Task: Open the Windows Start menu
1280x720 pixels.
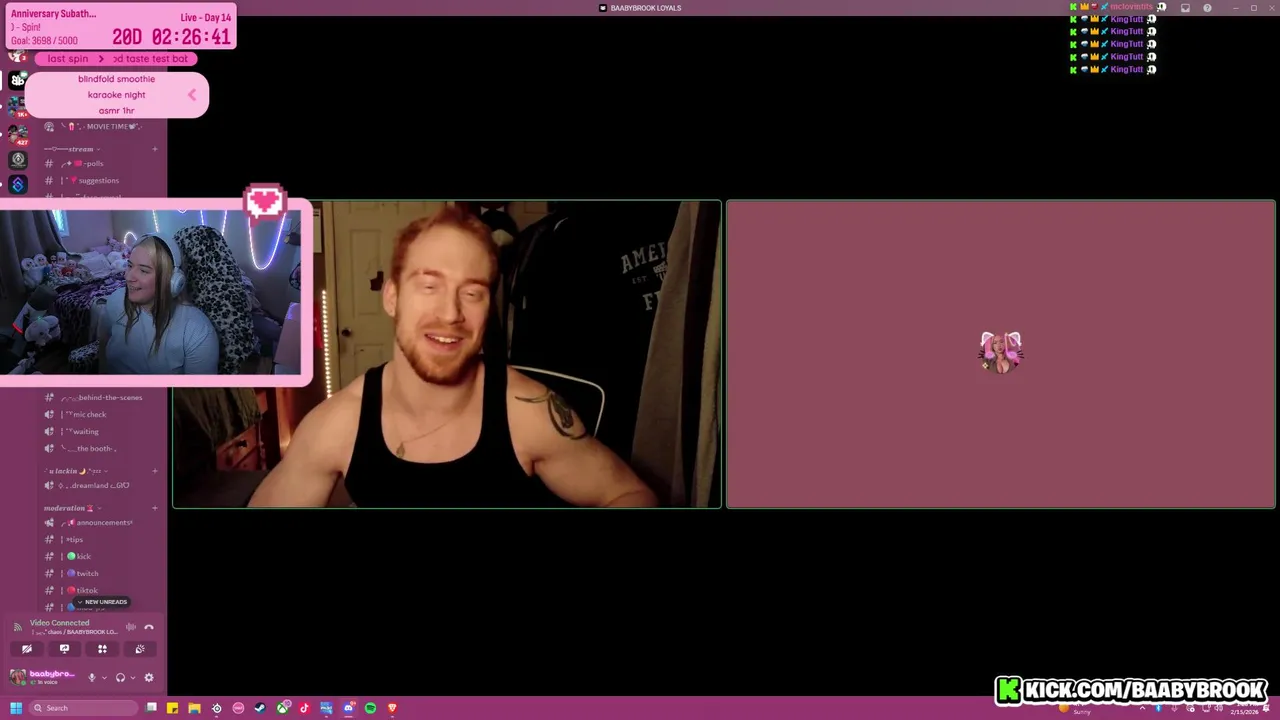Action: (x=15, y=708)
